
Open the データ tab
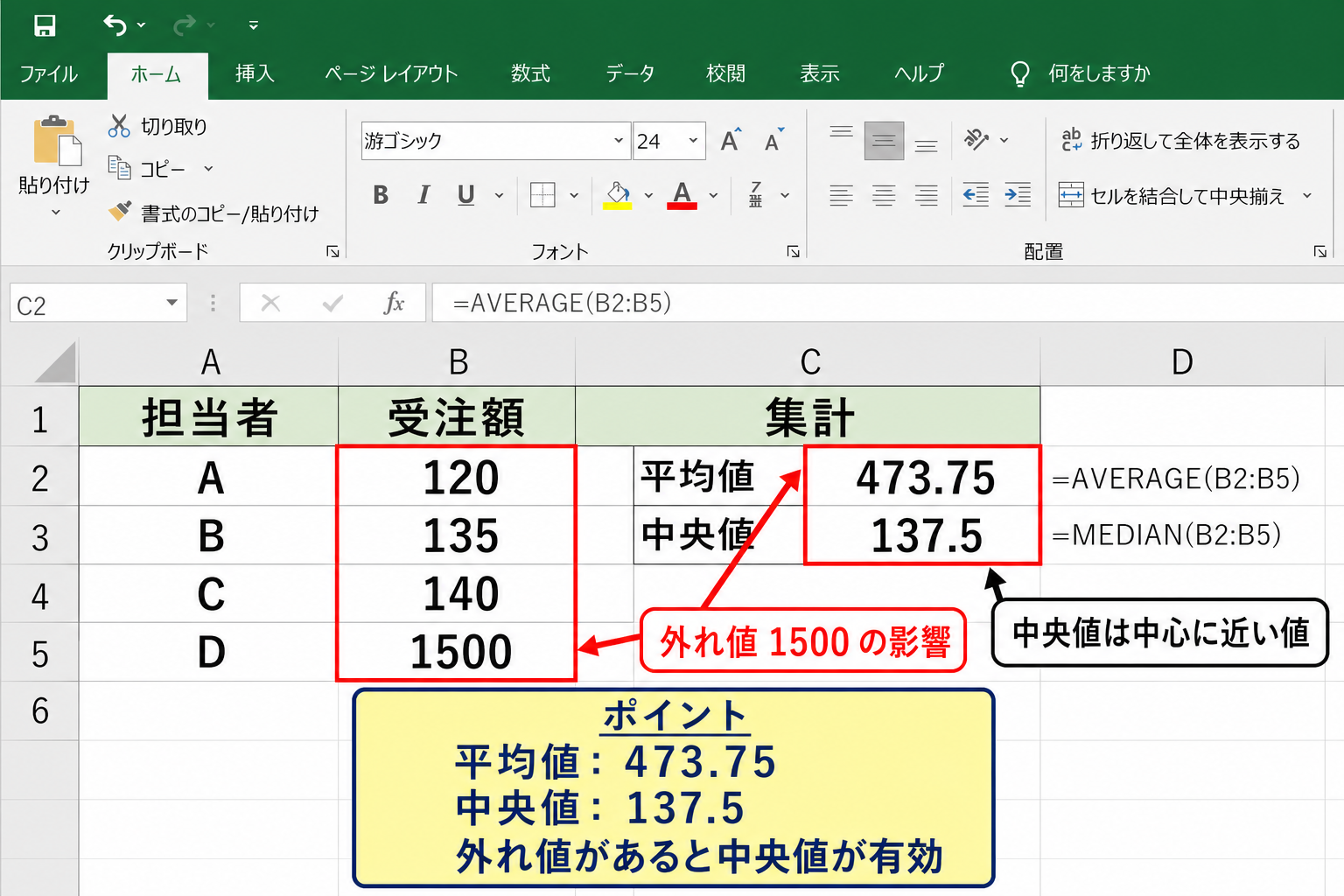click(x=630, y=74)
